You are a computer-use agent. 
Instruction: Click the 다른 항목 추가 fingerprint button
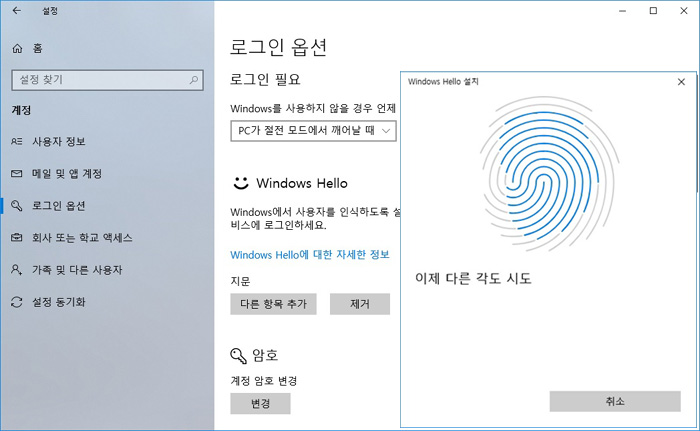(273, 304)
